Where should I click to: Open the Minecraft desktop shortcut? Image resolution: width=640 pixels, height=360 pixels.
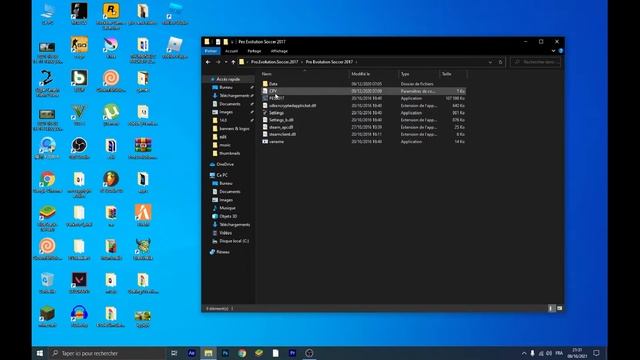(x=47, y=317)
